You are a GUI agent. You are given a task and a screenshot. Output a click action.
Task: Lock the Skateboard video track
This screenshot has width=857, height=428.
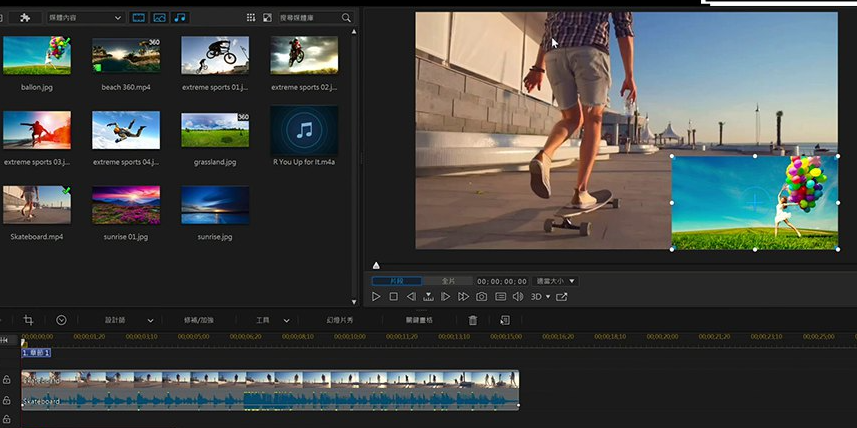click(7, 380)
